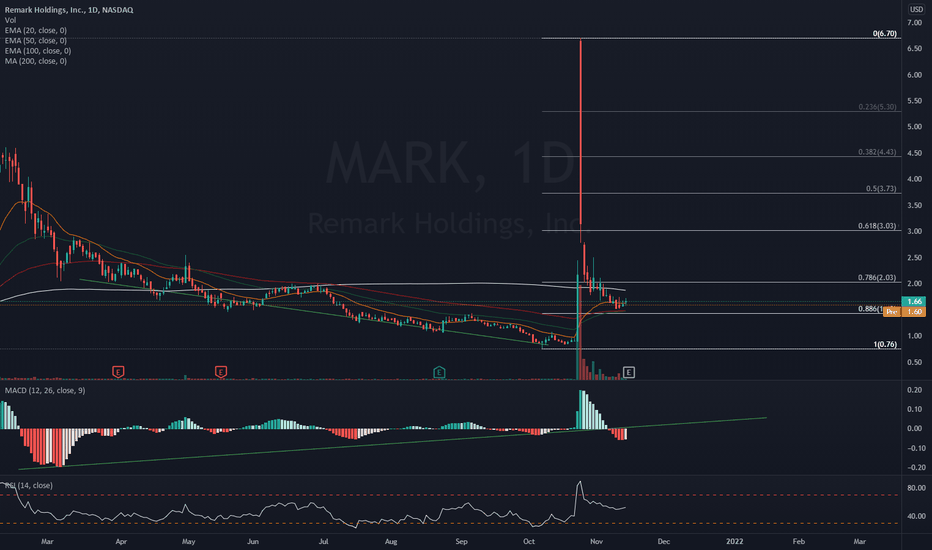
Task: Select the green trendline in the MACD pane
Action: [392, 443]
